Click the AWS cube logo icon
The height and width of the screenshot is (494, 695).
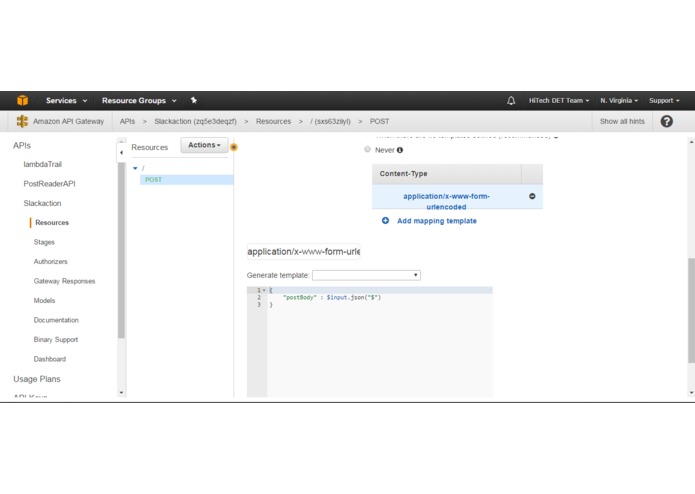click(x=22, y=100)
